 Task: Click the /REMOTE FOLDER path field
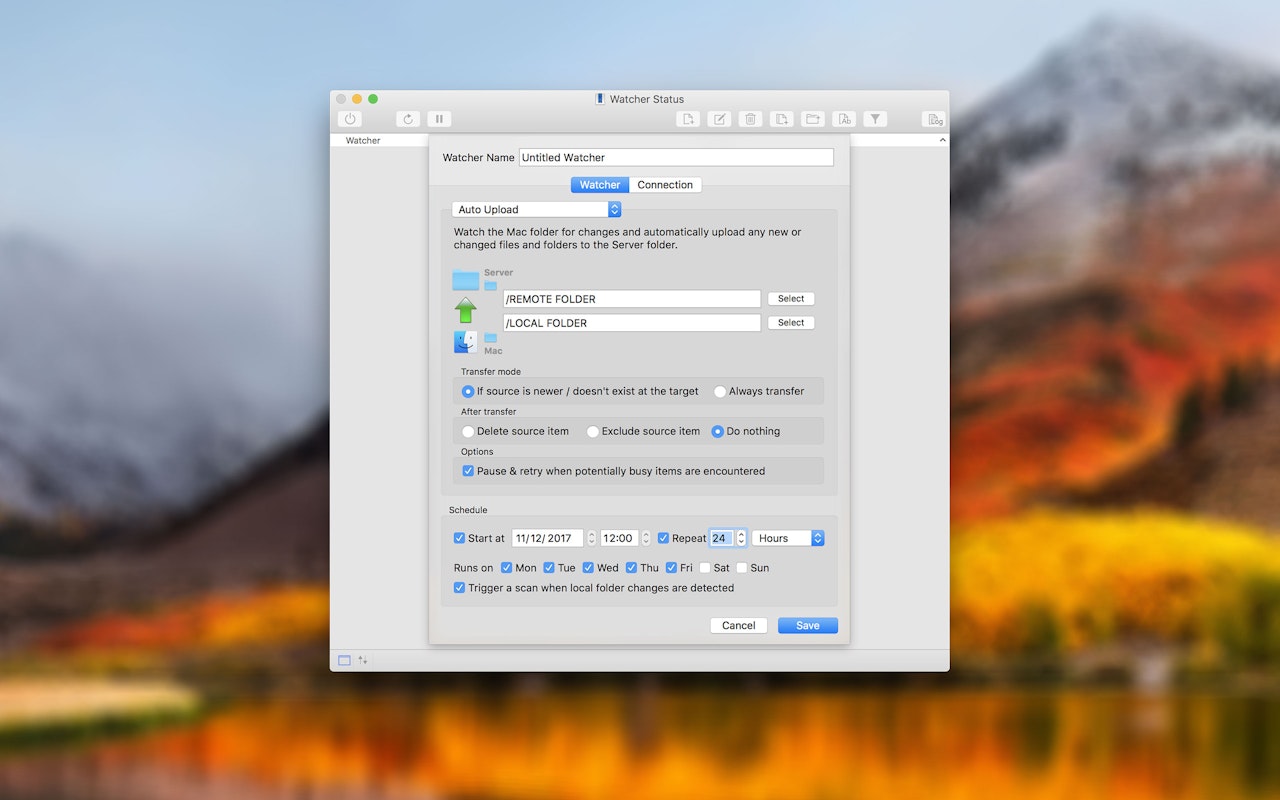[x=632, y=299]
